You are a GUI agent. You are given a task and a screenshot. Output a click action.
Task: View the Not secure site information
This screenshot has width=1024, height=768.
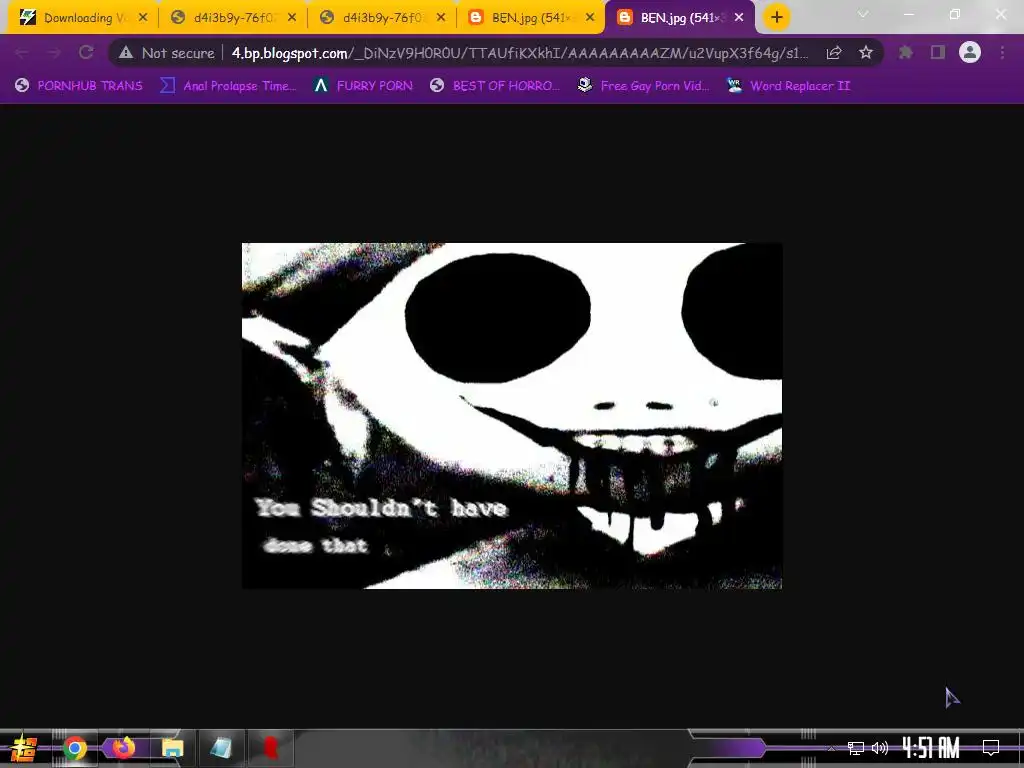167,53
